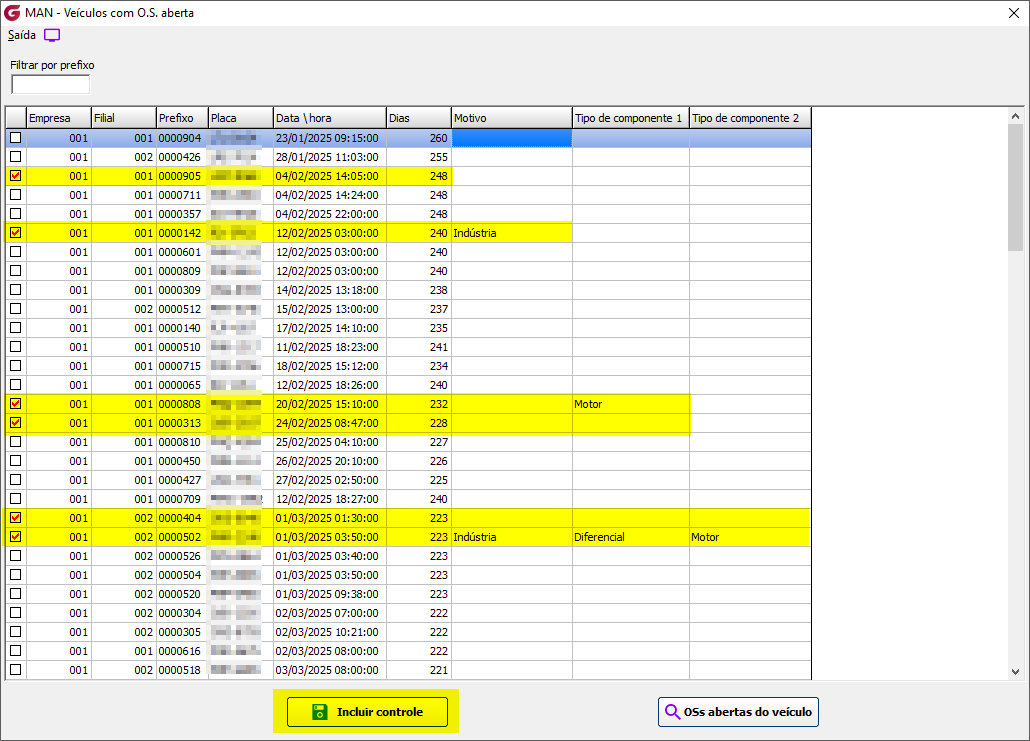This screenshot has width=1030, height=741.
Task: Click the 227 dias cell
Action: (x=419, y=442)
